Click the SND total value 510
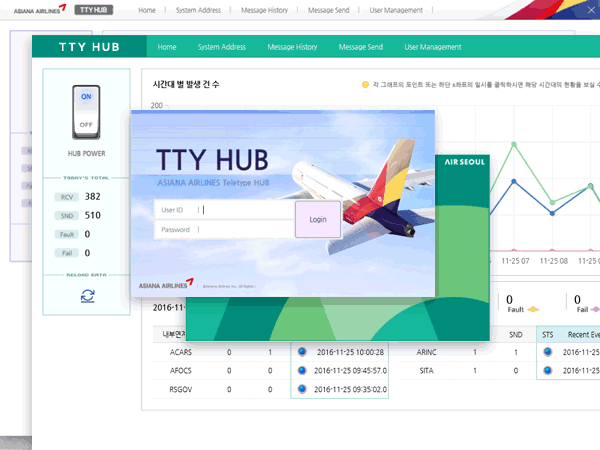This screenshot has height=450, width=600. click(92, 215)
